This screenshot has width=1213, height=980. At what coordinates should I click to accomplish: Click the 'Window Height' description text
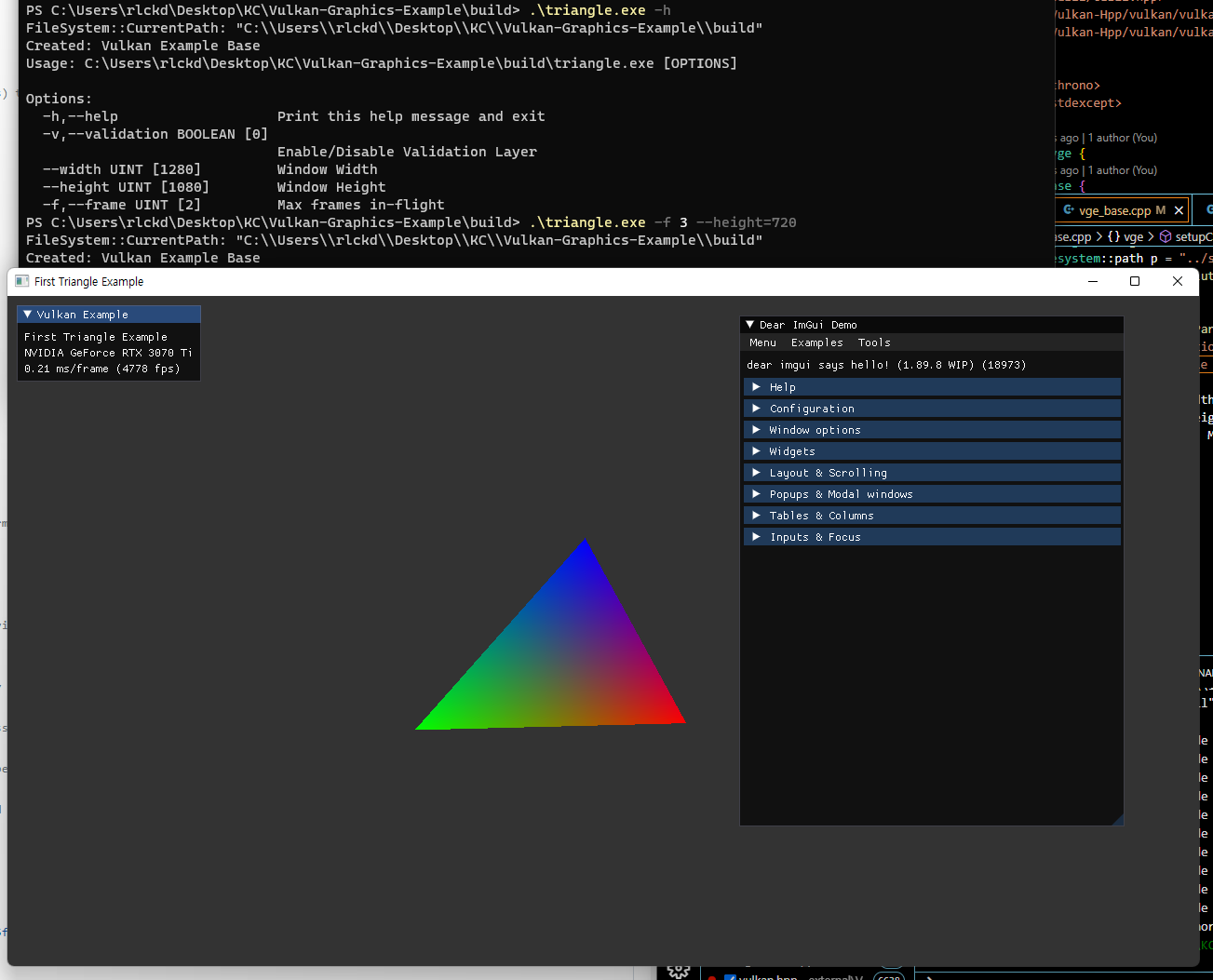coord(331,187)
